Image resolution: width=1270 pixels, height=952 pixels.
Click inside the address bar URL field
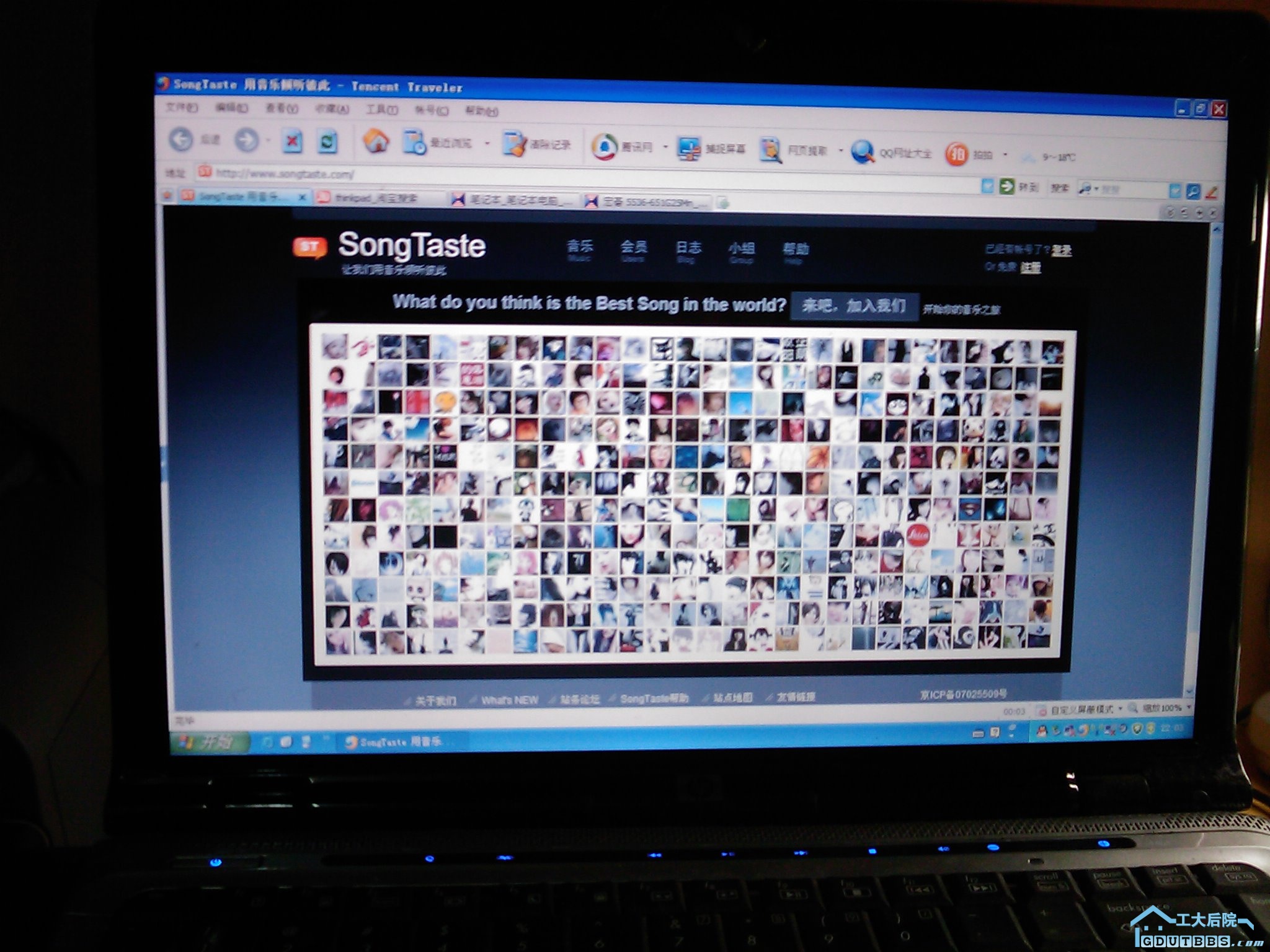(x=372, y=174)
